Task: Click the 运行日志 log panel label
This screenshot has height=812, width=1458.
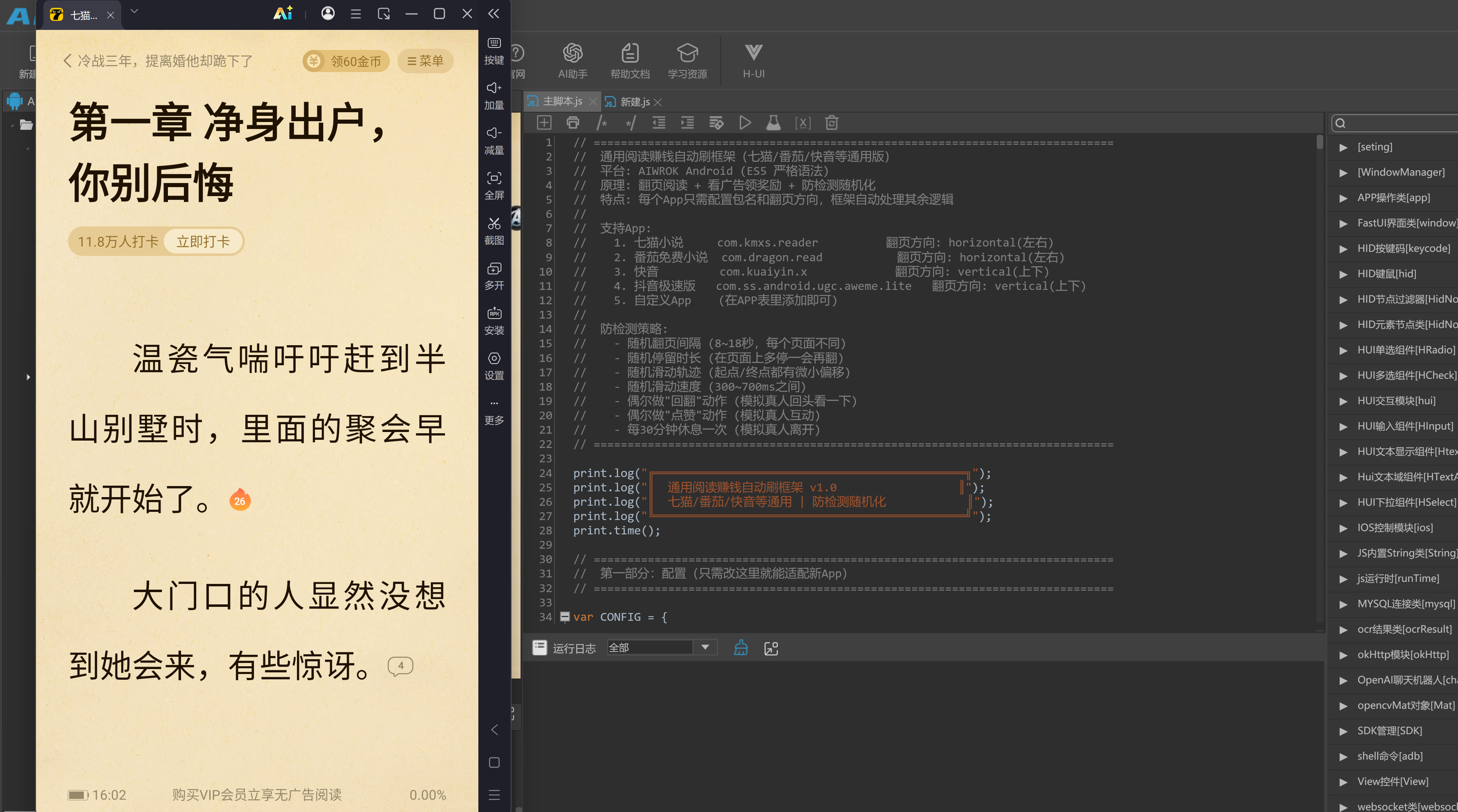Action: click(574, 649)
